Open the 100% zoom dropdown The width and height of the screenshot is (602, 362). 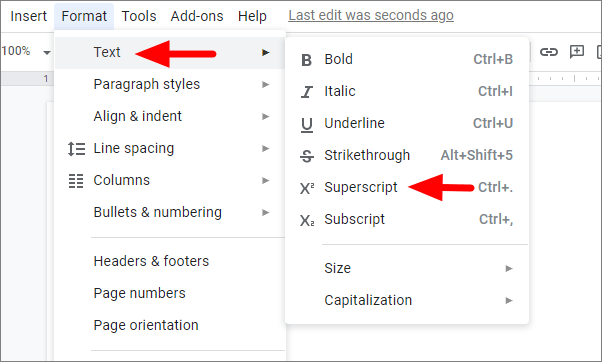tap(26, 51)
